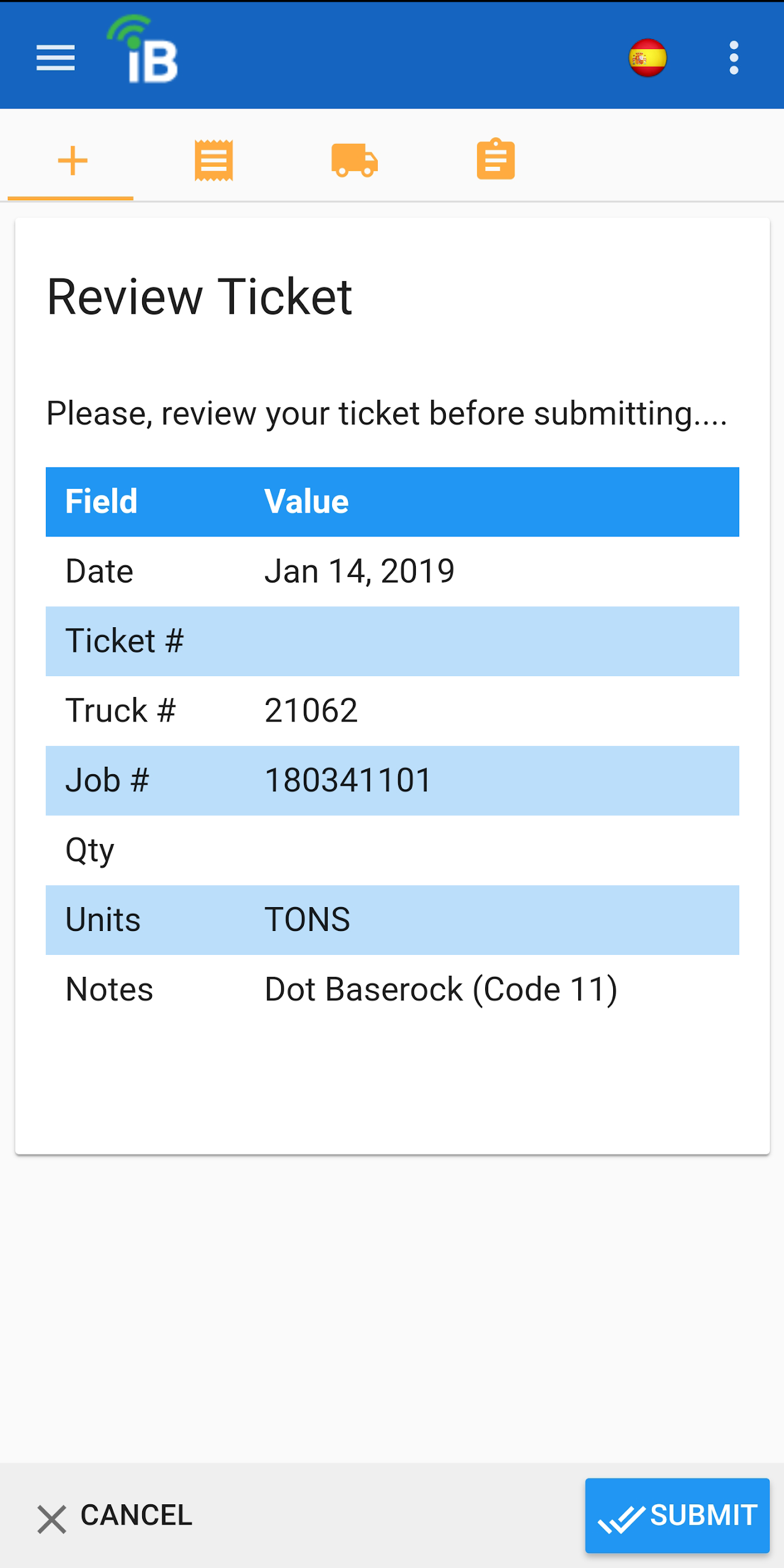Viewport: 784px width, 1568px height.
Task: Select the empty Ticket # row
Action: (x=393, y=641)
